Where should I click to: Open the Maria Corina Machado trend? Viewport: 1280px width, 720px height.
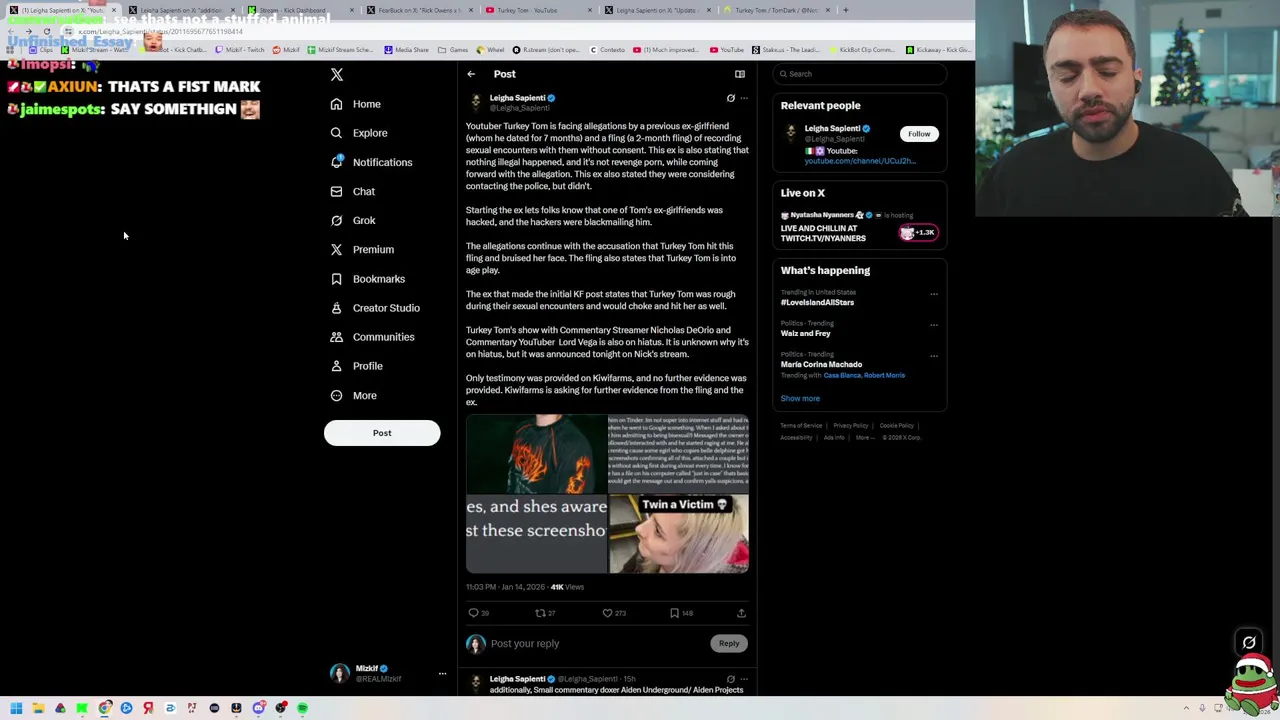[821, 364]
